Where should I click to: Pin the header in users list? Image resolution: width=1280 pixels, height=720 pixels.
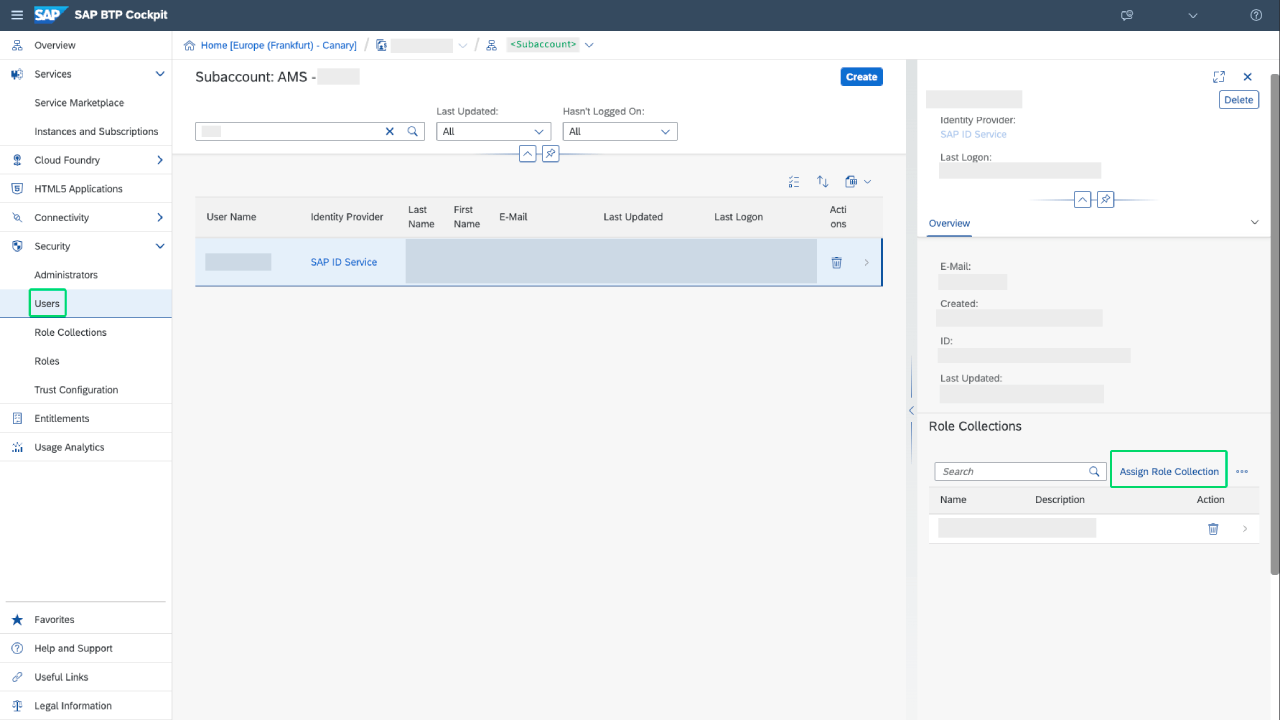(x=550, y=154)
